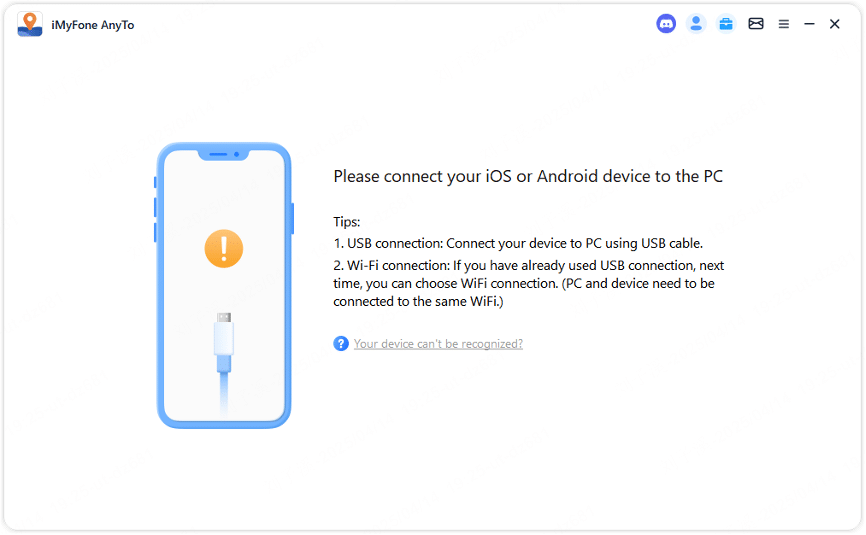Minimize the iMyFone AnyTo window
This screenshot has width=866, height=535.
[809, 24]
